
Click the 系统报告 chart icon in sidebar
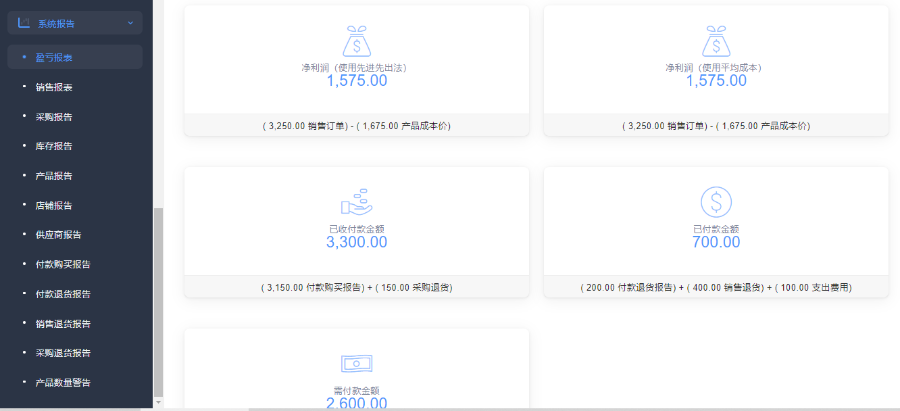click(x=24, y=23)
